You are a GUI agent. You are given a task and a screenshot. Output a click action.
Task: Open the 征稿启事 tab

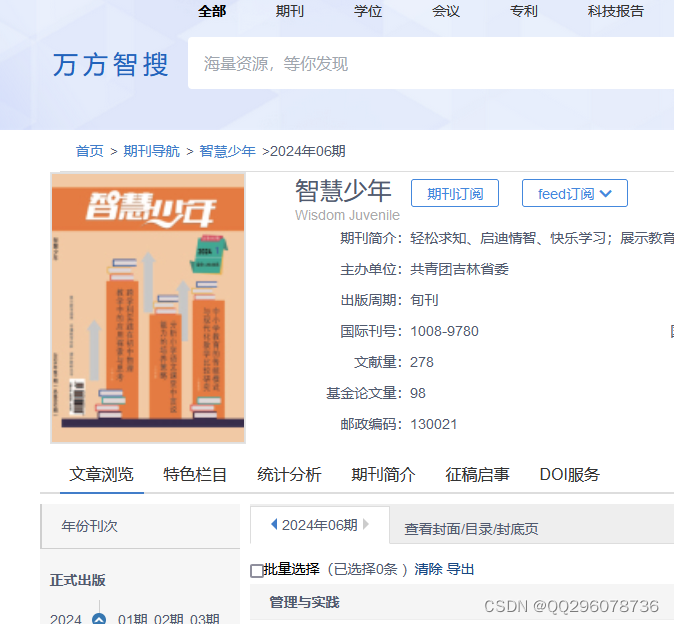point(478,475)
